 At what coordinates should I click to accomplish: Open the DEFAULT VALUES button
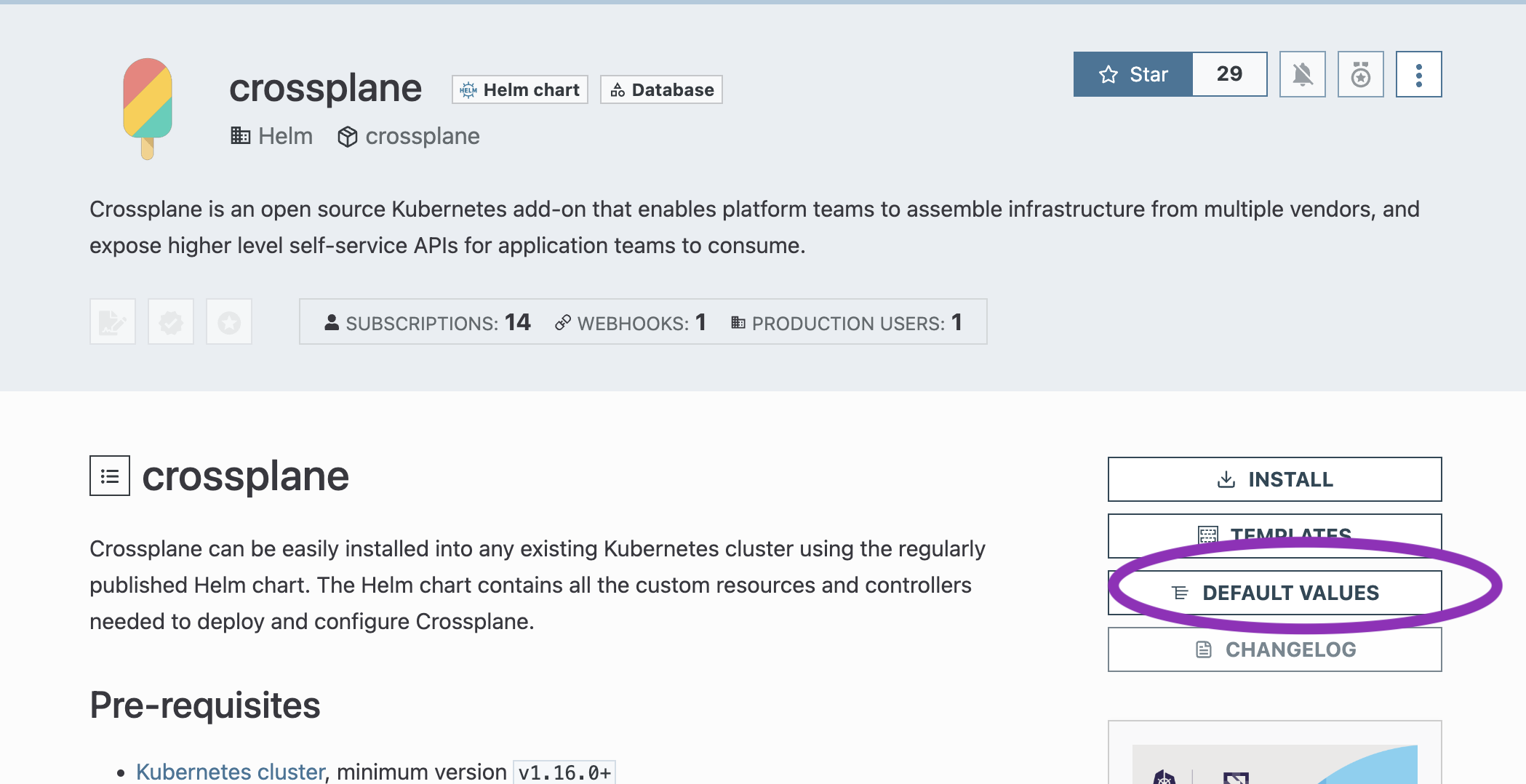pos(1274,593)
